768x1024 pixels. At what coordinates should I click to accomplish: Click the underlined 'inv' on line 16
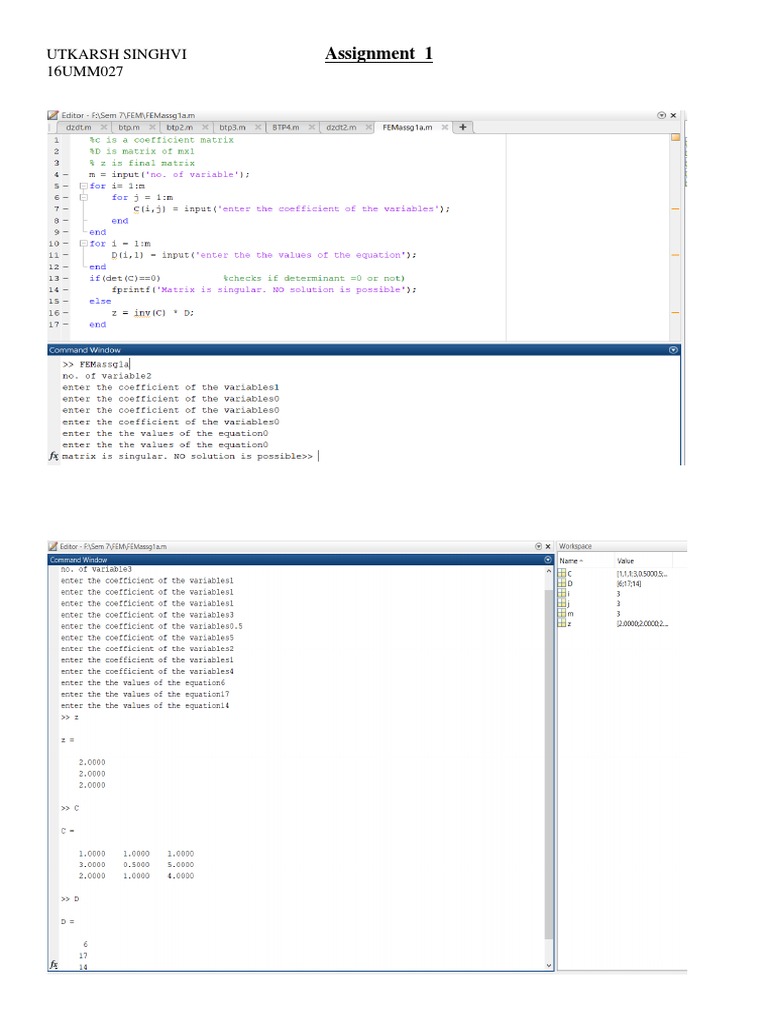pos(142,313)
